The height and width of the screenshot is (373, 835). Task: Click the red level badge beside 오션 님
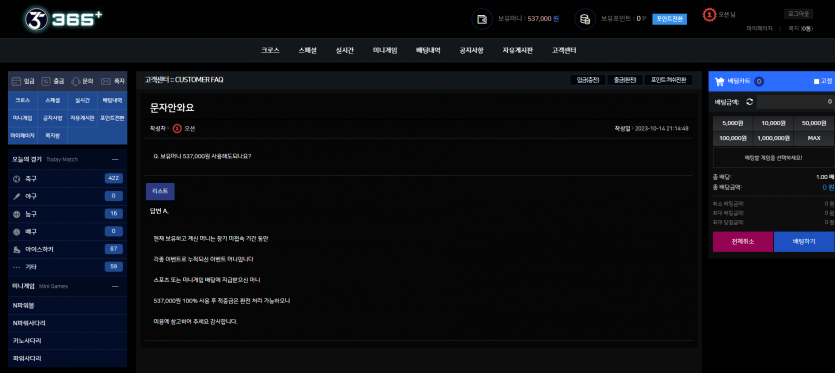pyautogui.click(x=709, y=15)
